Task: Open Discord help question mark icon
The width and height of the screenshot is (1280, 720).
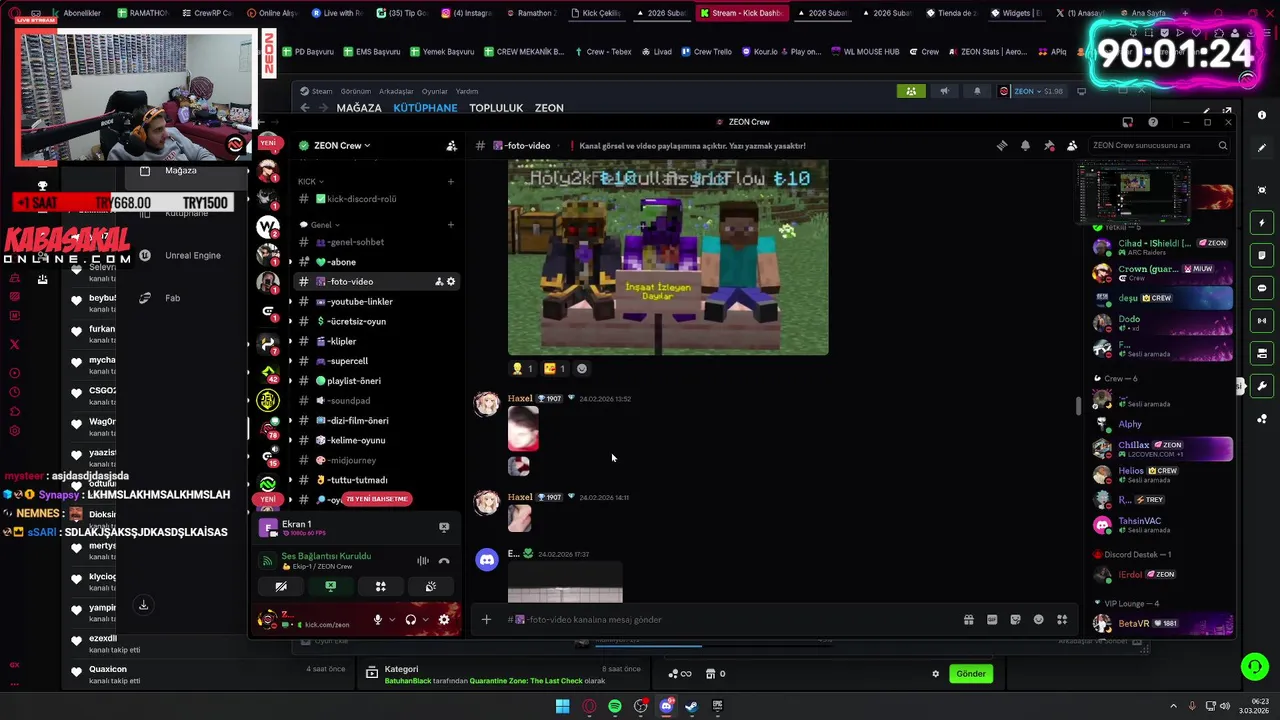Action: point(1153,122)
